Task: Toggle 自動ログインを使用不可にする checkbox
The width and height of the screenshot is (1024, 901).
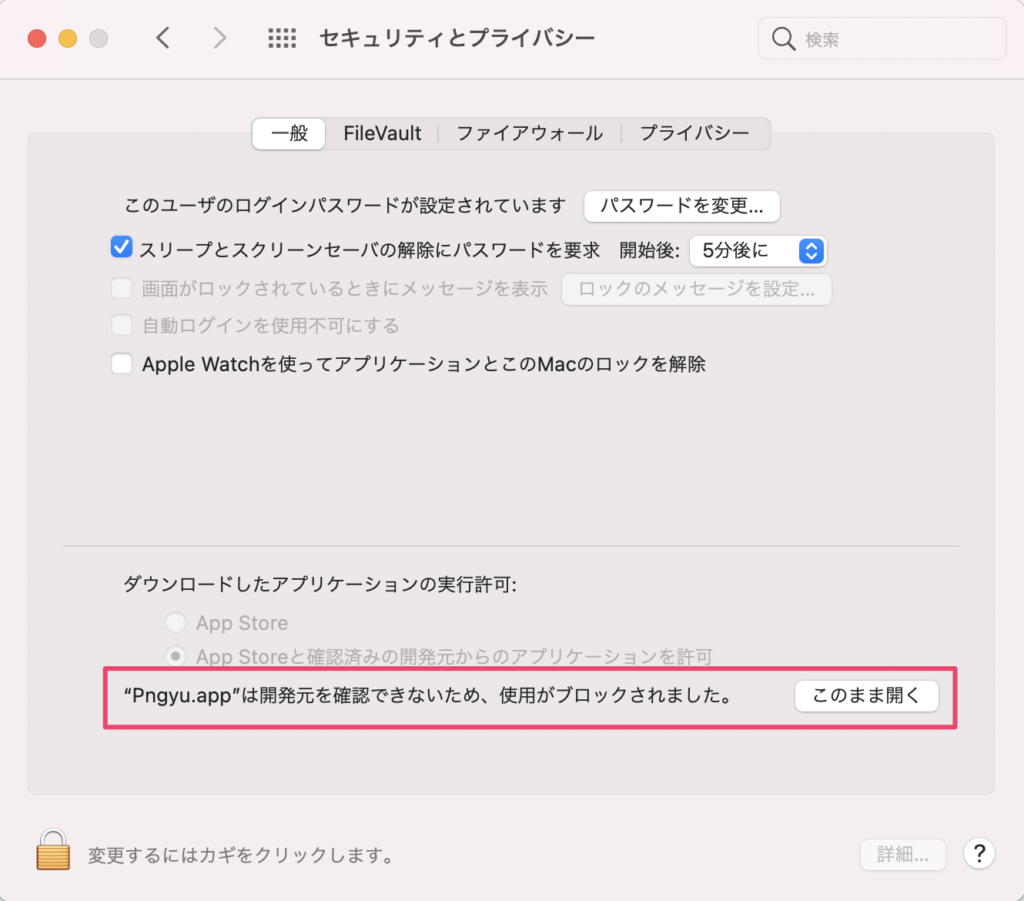Action: click(121, 325)
